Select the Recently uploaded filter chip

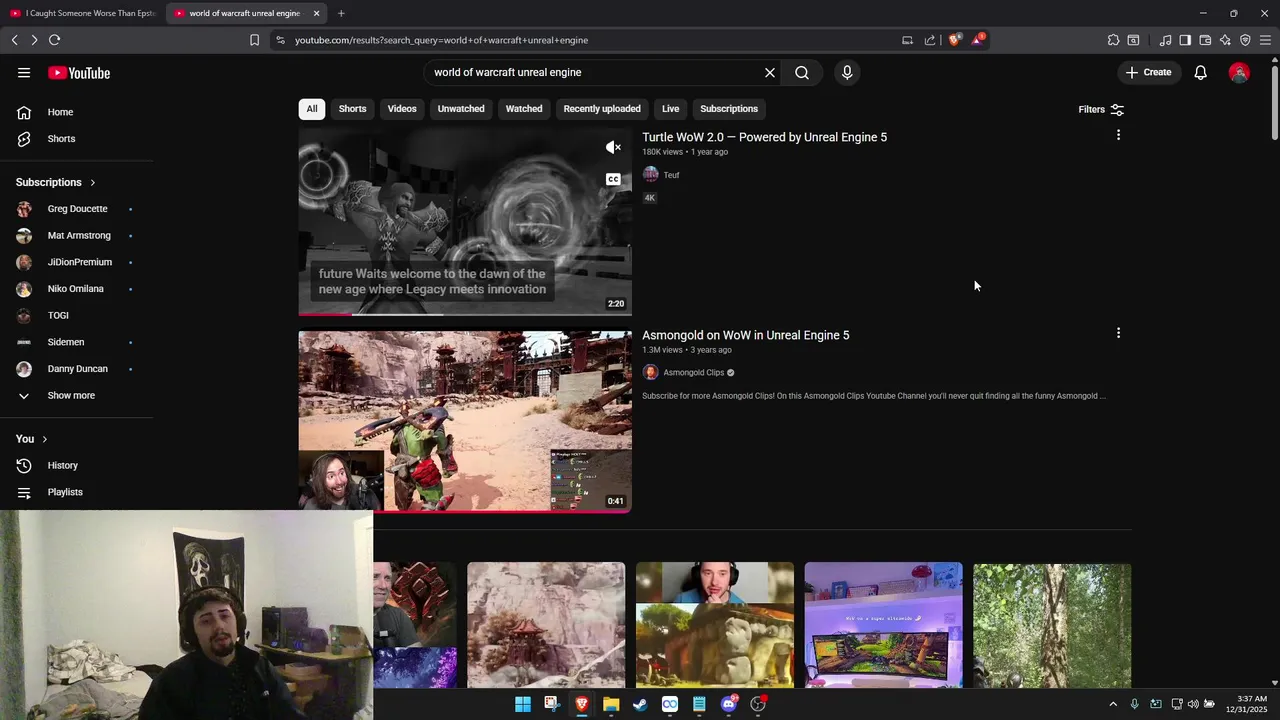[602, 109]
